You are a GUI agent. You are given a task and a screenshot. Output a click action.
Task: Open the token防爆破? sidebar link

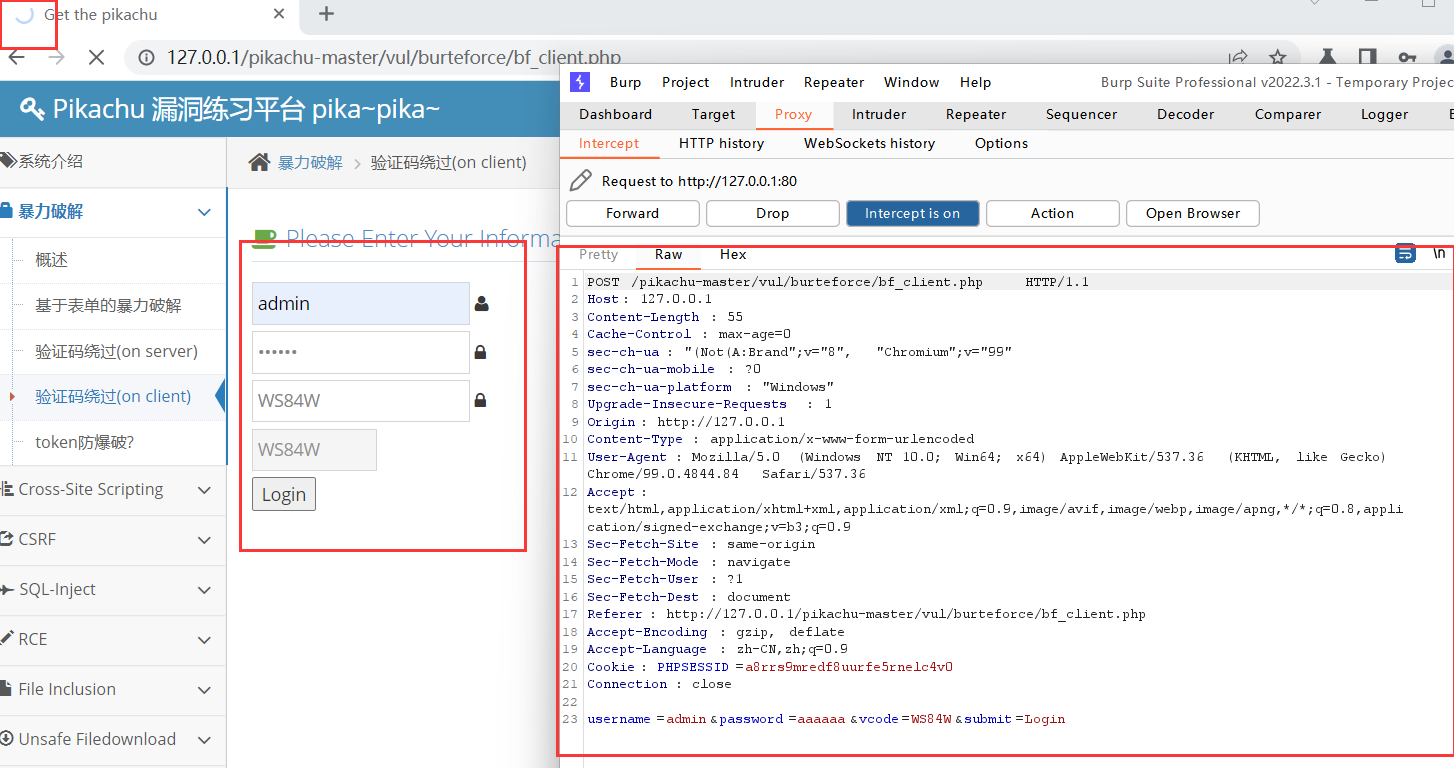(x=85, y=442)
